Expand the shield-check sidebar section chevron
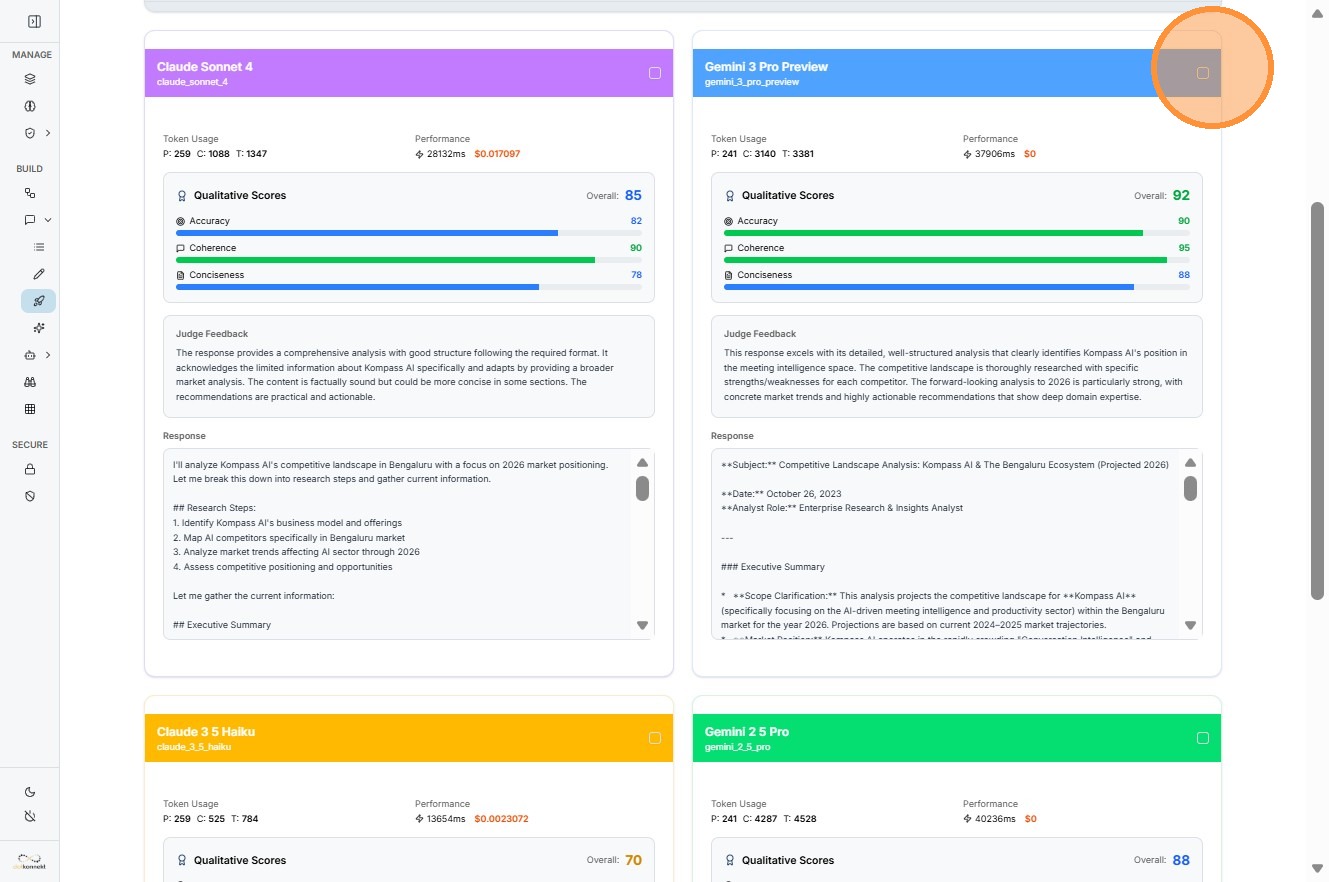Screen dimensions: 1329x882 pyautogui.click(x=48, y=133)
